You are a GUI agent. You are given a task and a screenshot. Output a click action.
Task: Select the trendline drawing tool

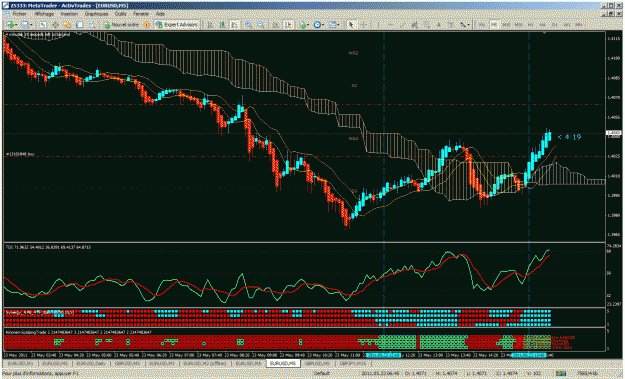tap(403, 25)
